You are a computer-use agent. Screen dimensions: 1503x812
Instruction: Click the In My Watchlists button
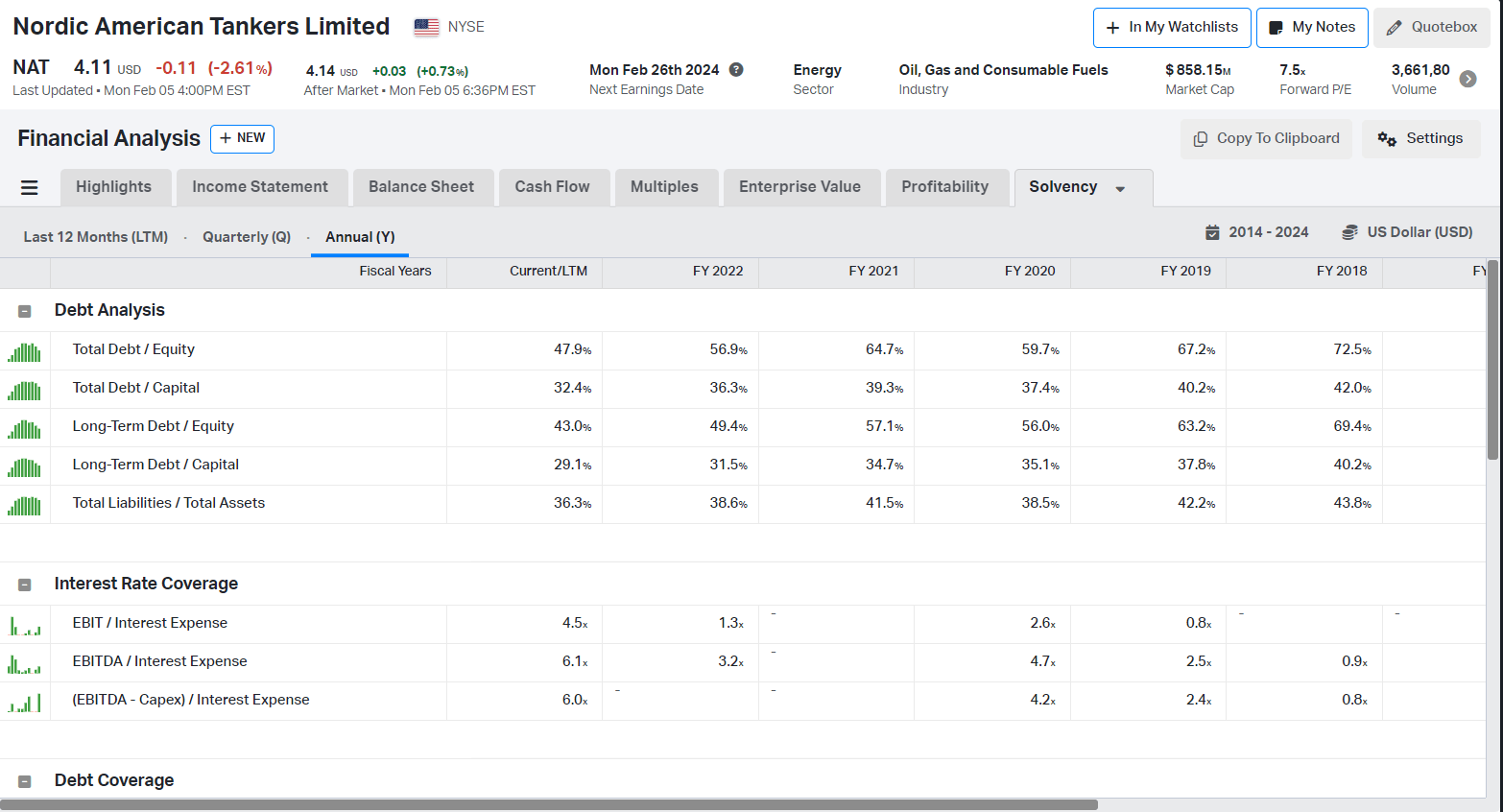point(1172,28)
